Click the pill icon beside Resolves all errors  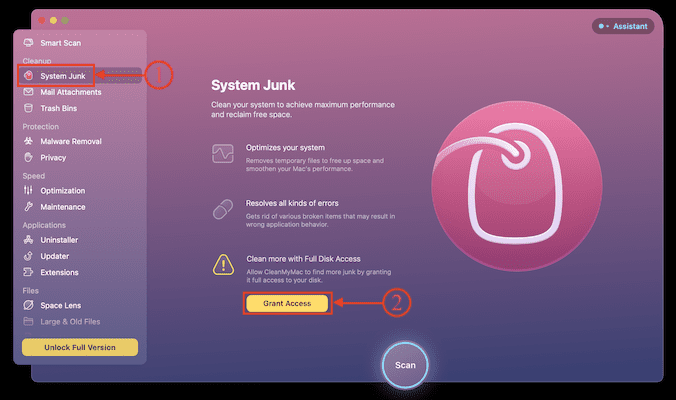tap(223, 209)
